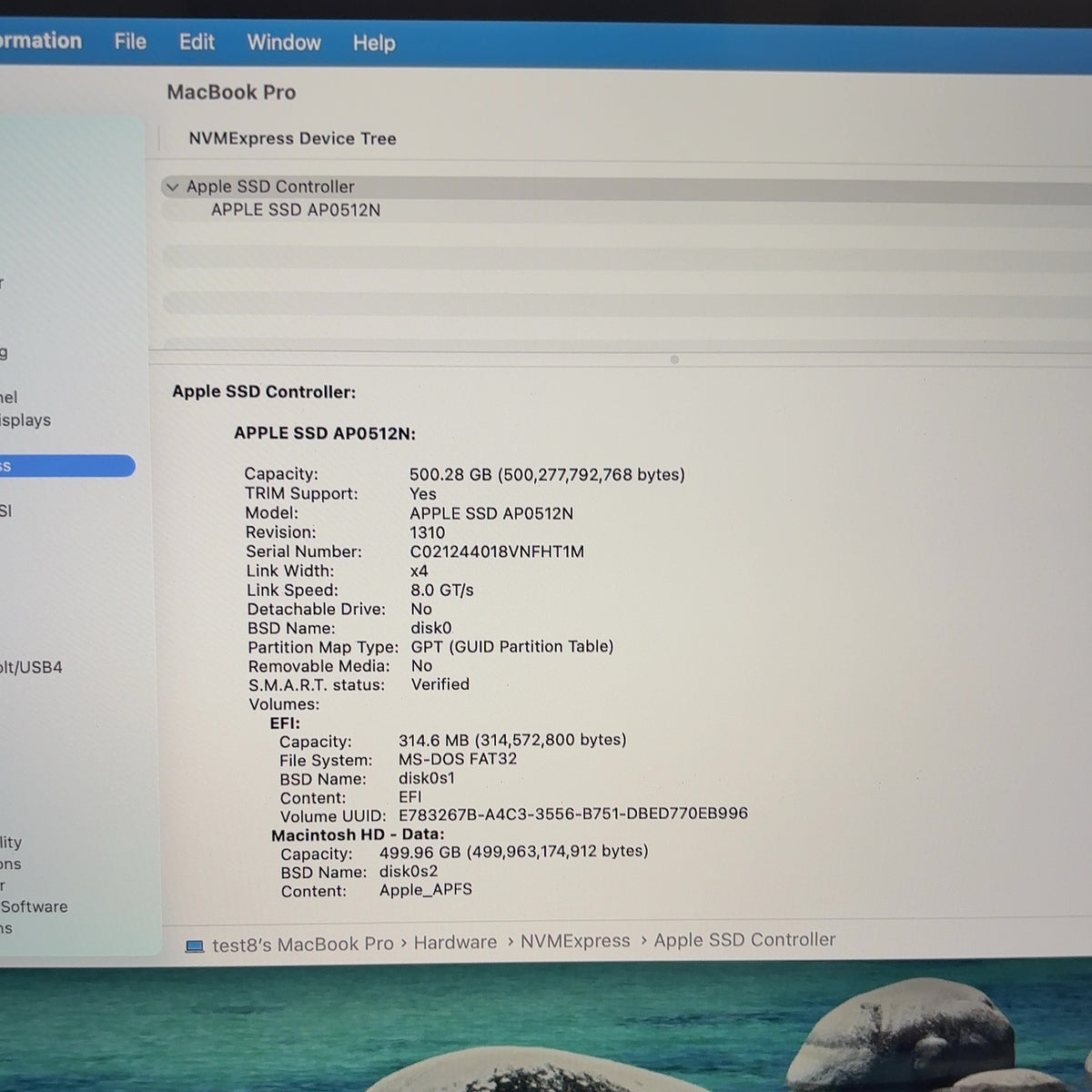Click the EFI capacity 314.6 MB value

pyautogui.click(x=512, y=740)
